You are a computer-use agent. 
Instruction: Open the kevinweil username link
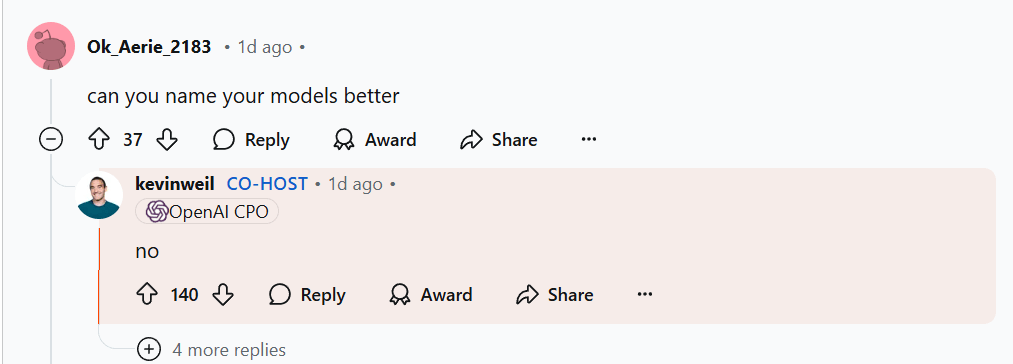(175, 184)
